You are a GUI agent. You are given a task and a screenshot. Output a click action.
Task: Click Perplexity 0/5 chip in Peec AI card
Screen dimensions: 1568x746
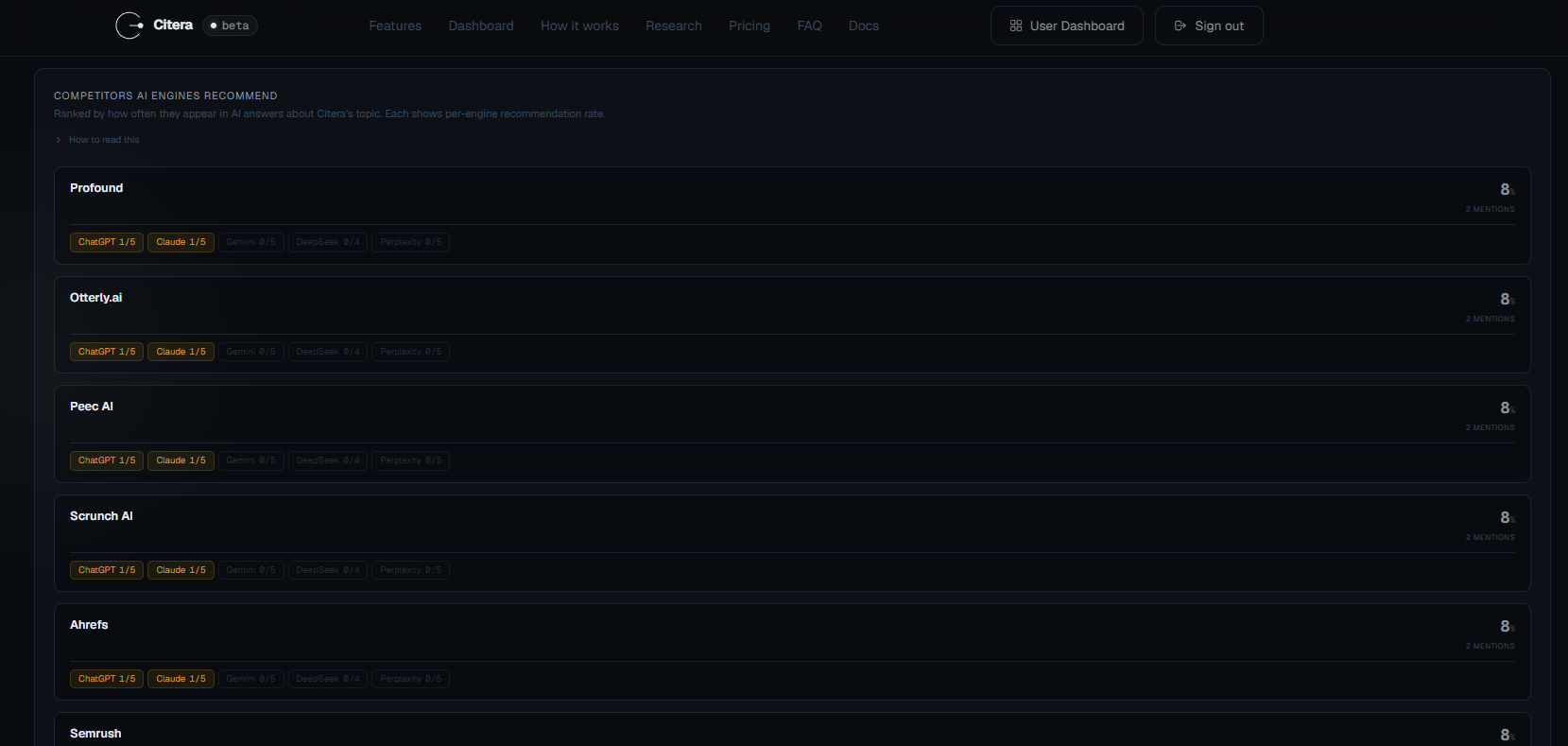pos(410,460)
